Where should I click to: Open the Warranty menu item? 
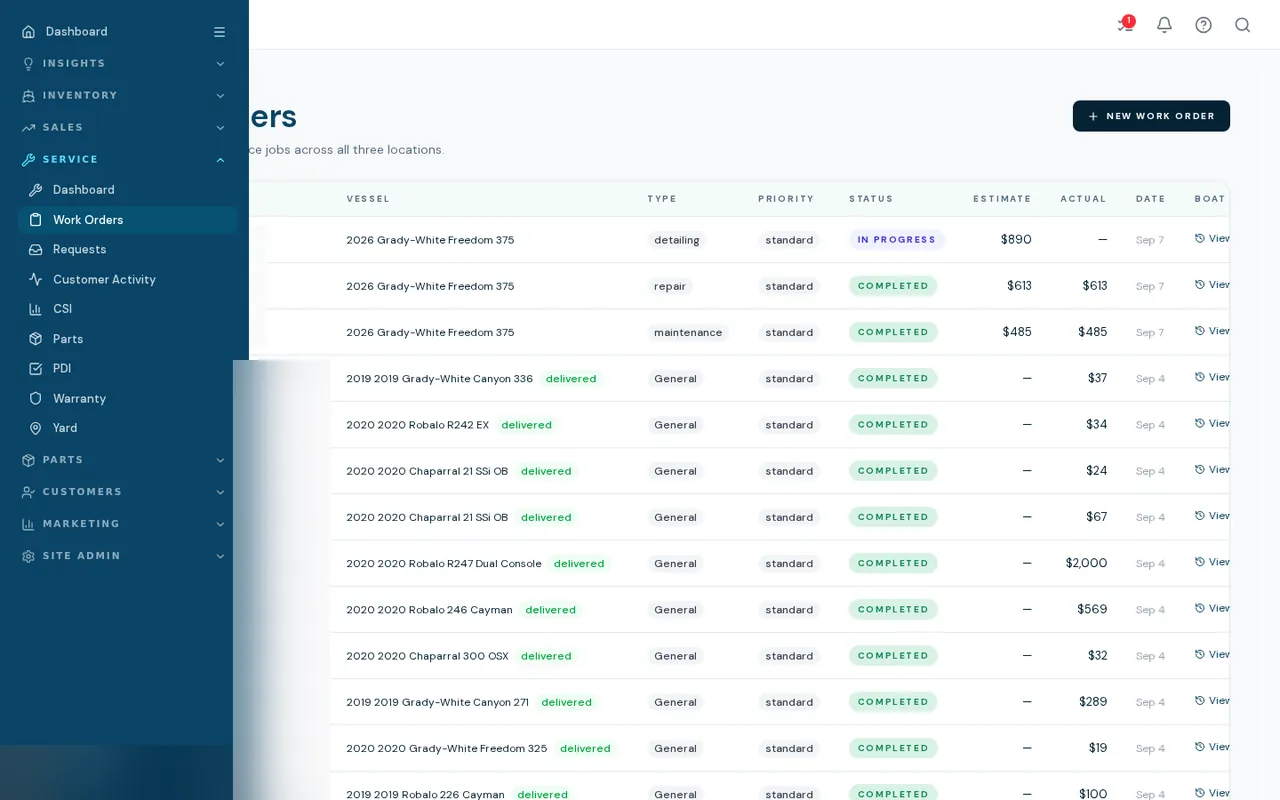coord(127,399)
